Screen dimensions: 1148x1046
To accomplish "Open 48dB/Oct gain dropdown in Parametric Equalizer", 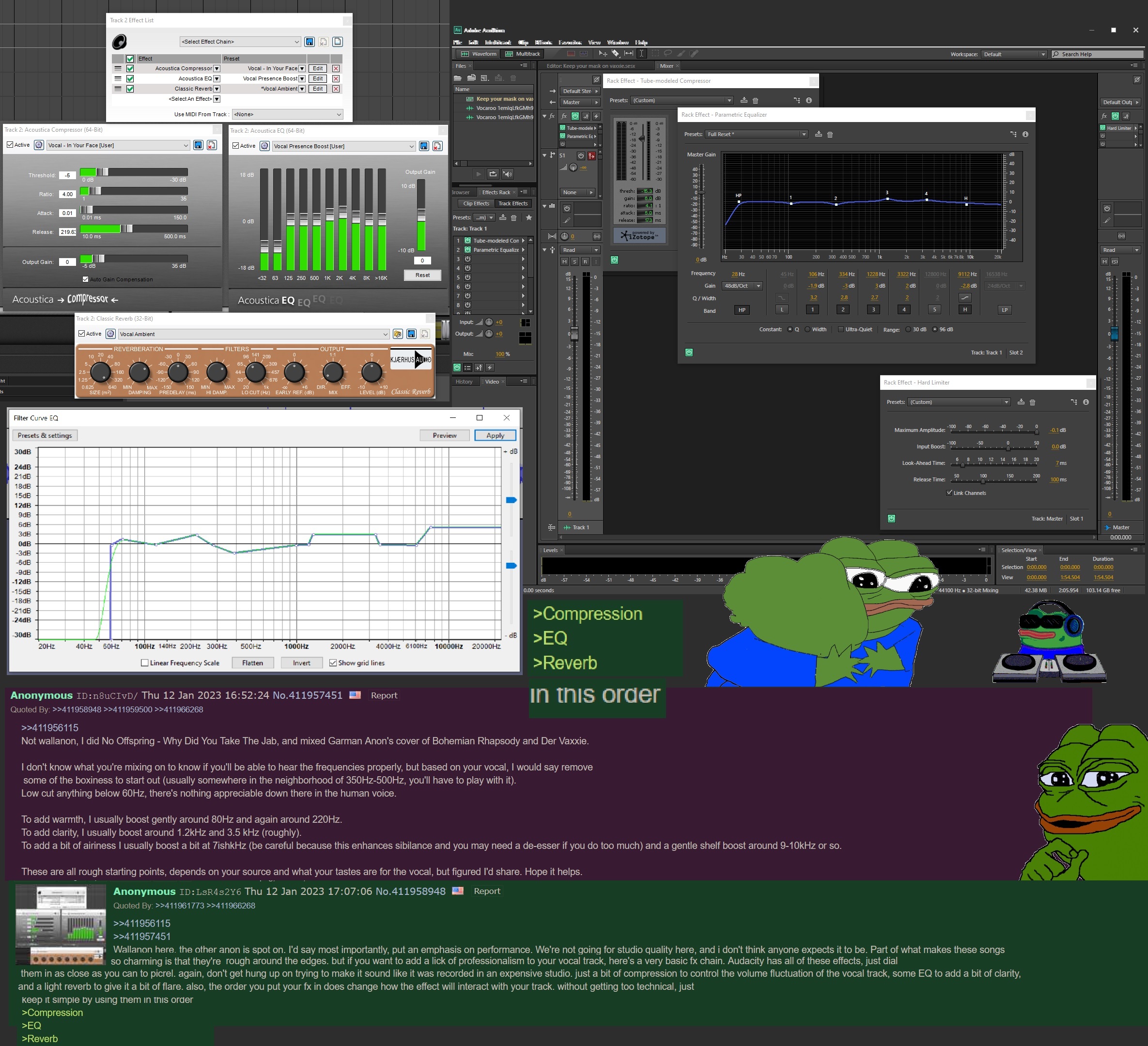I will 742,286.
